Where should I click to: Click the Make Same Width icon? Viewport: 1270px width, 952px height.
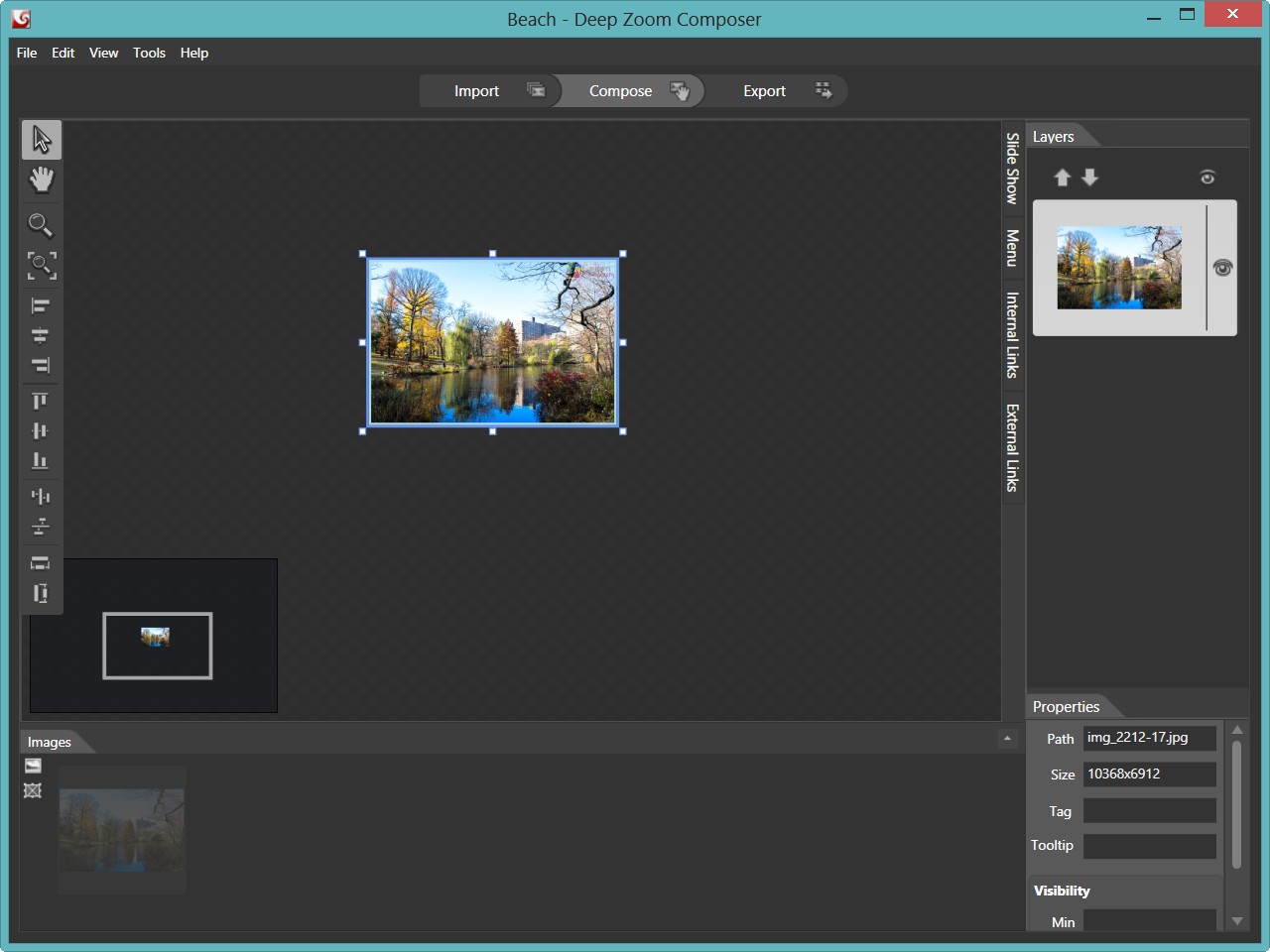pyautogui.click(x=41, y=563)
